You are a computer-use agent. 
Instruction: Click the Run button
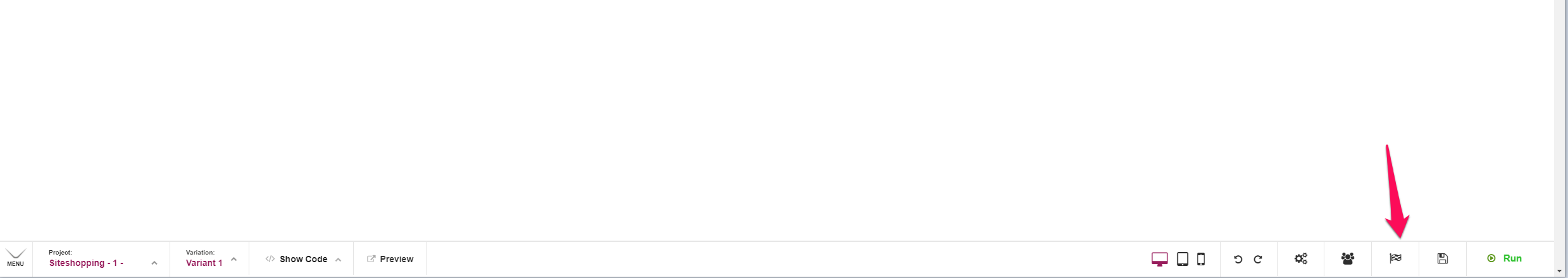1505,258
